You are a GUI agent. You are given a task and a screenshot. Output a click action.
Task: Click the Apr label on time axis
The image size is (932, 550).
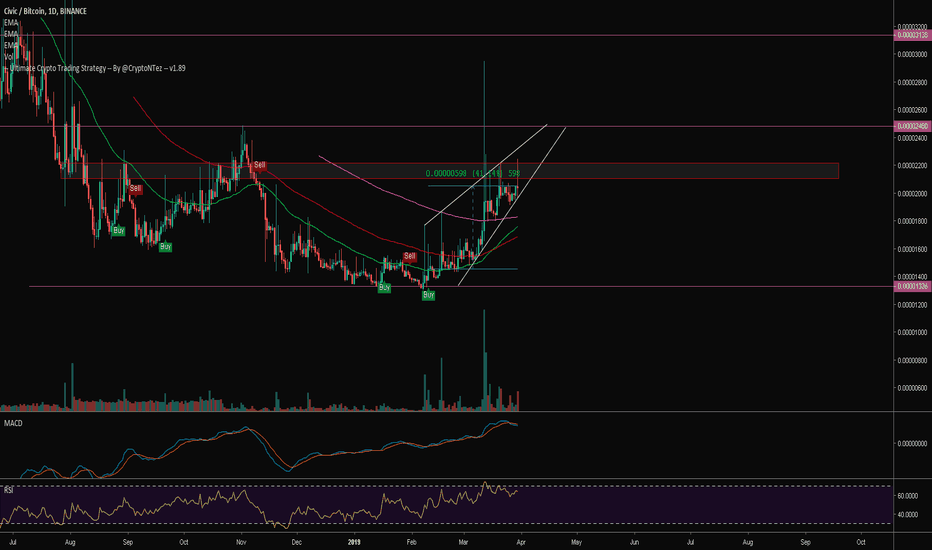coord(521,542)
